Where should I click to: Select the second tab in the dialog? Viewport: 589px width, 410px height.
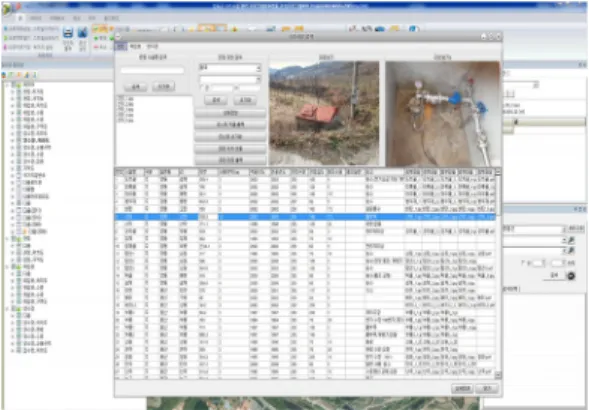(135, 47)
